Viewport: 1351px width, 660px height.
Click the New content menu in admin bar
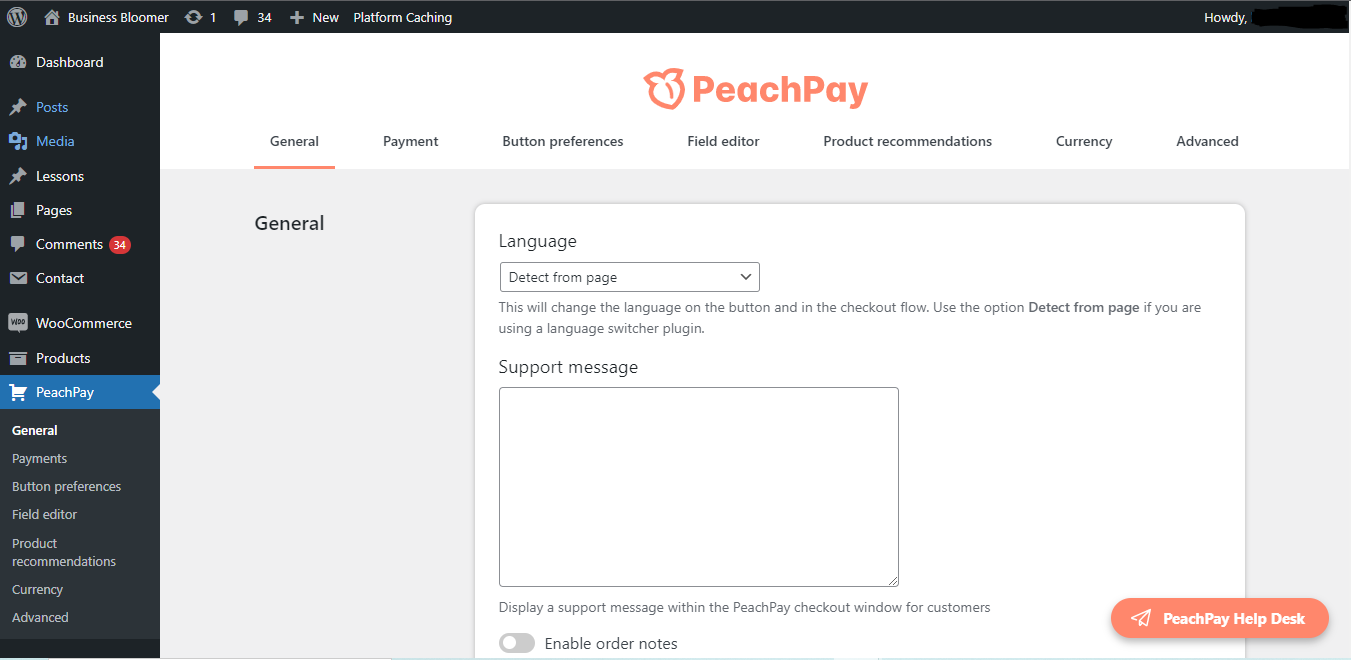coord(314,17)
